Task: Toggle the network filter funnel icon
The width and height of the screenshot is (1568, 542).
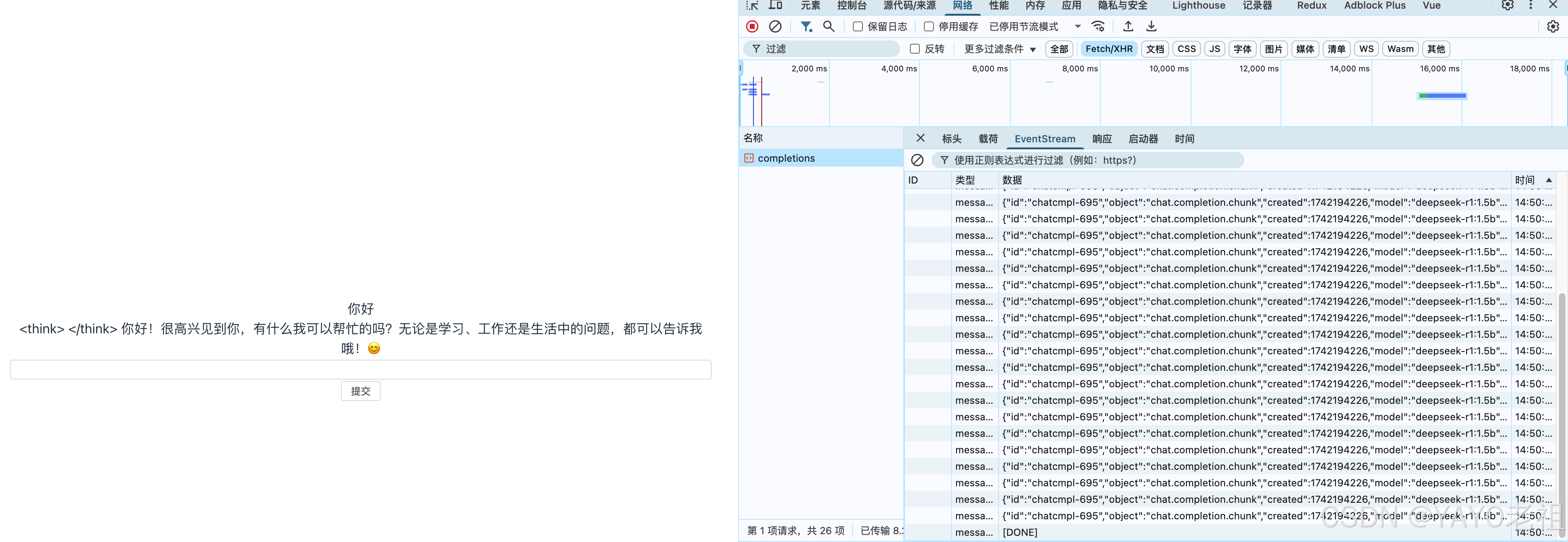Action: (x=806, y=26)
